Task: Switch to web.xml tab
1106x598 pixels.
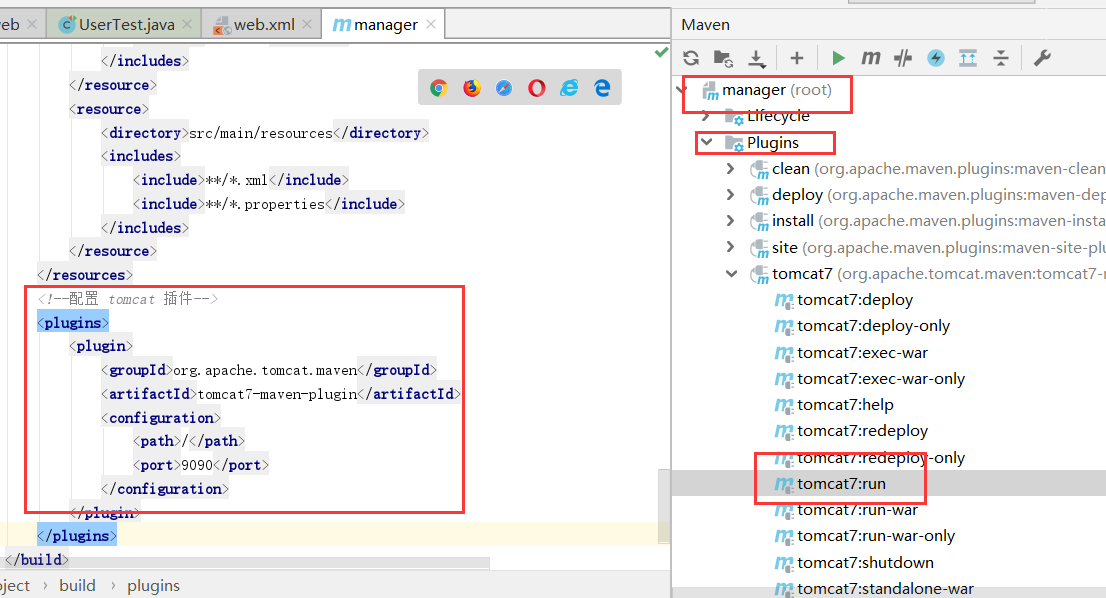Action: point(264,25)
